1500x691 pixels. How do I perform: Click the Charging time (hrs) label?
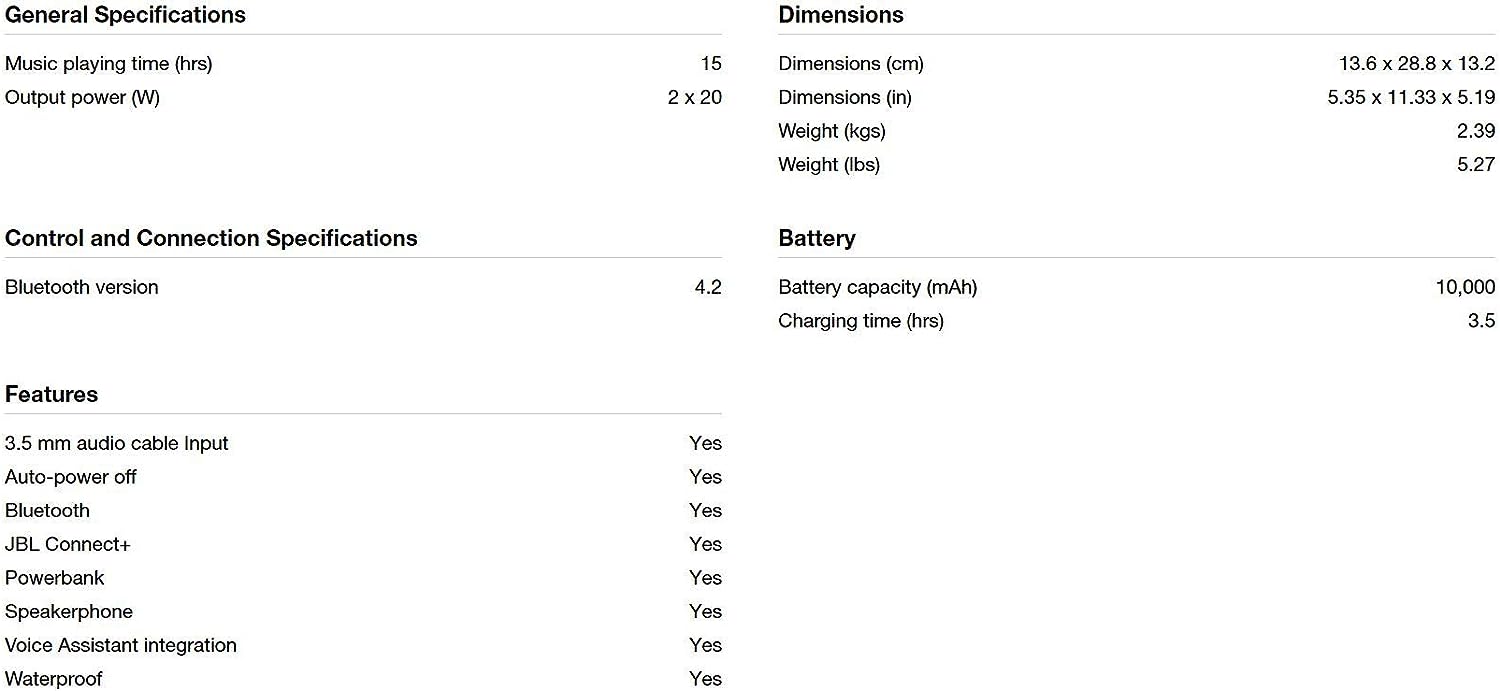(x=861, y=321)
